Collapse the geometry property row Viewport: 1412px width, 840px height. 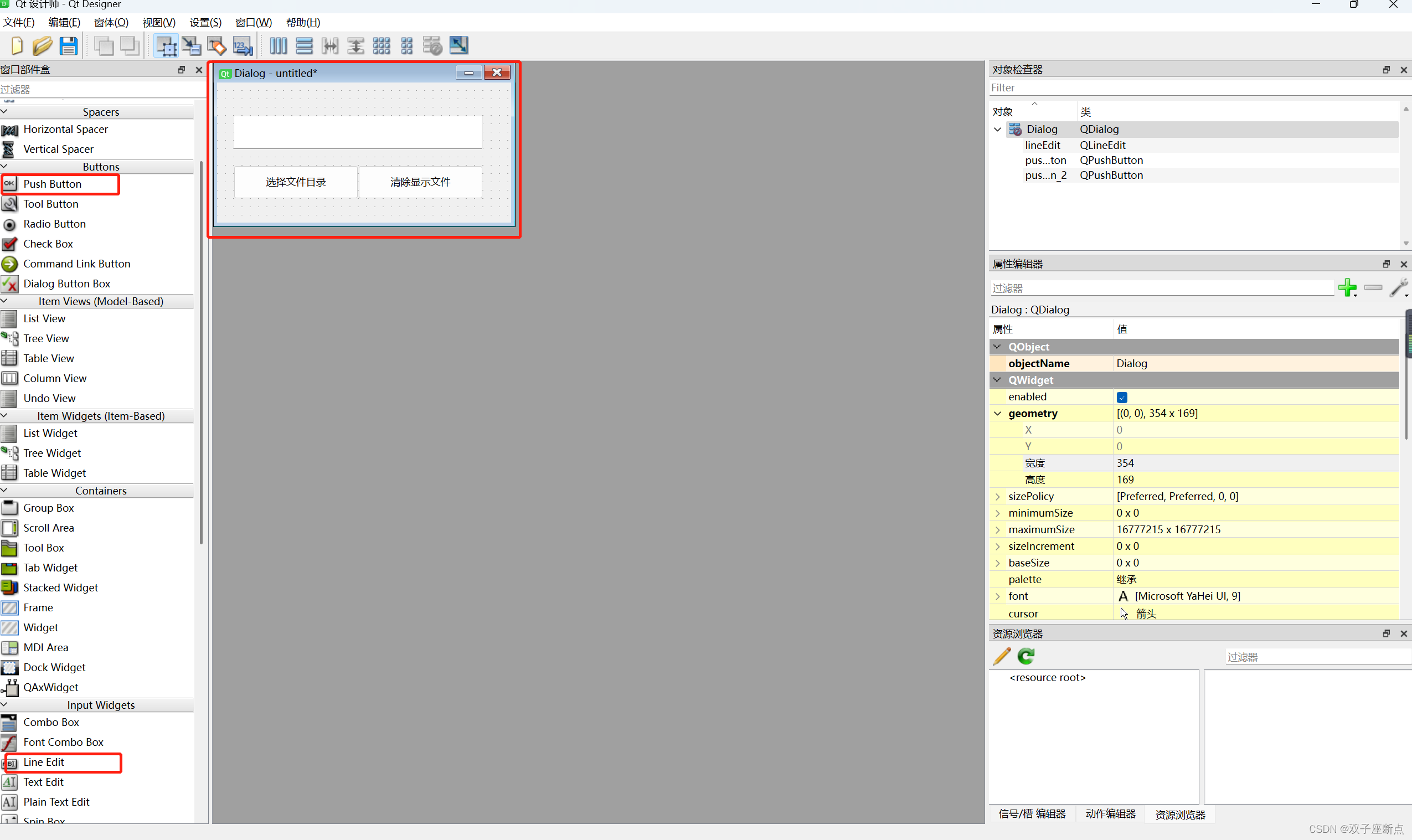[x=998, y=414]
